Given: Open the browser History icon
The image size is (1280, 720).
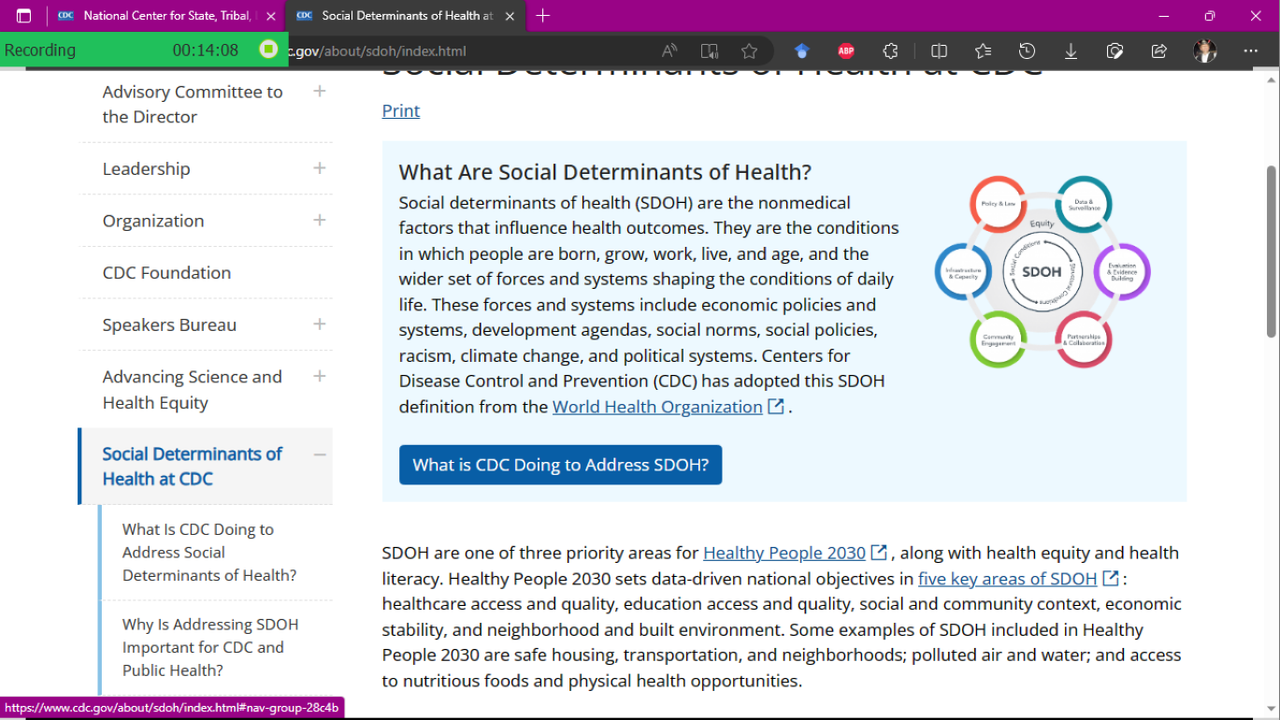Looking at the screenshot, I should [x=1027, y=51].
